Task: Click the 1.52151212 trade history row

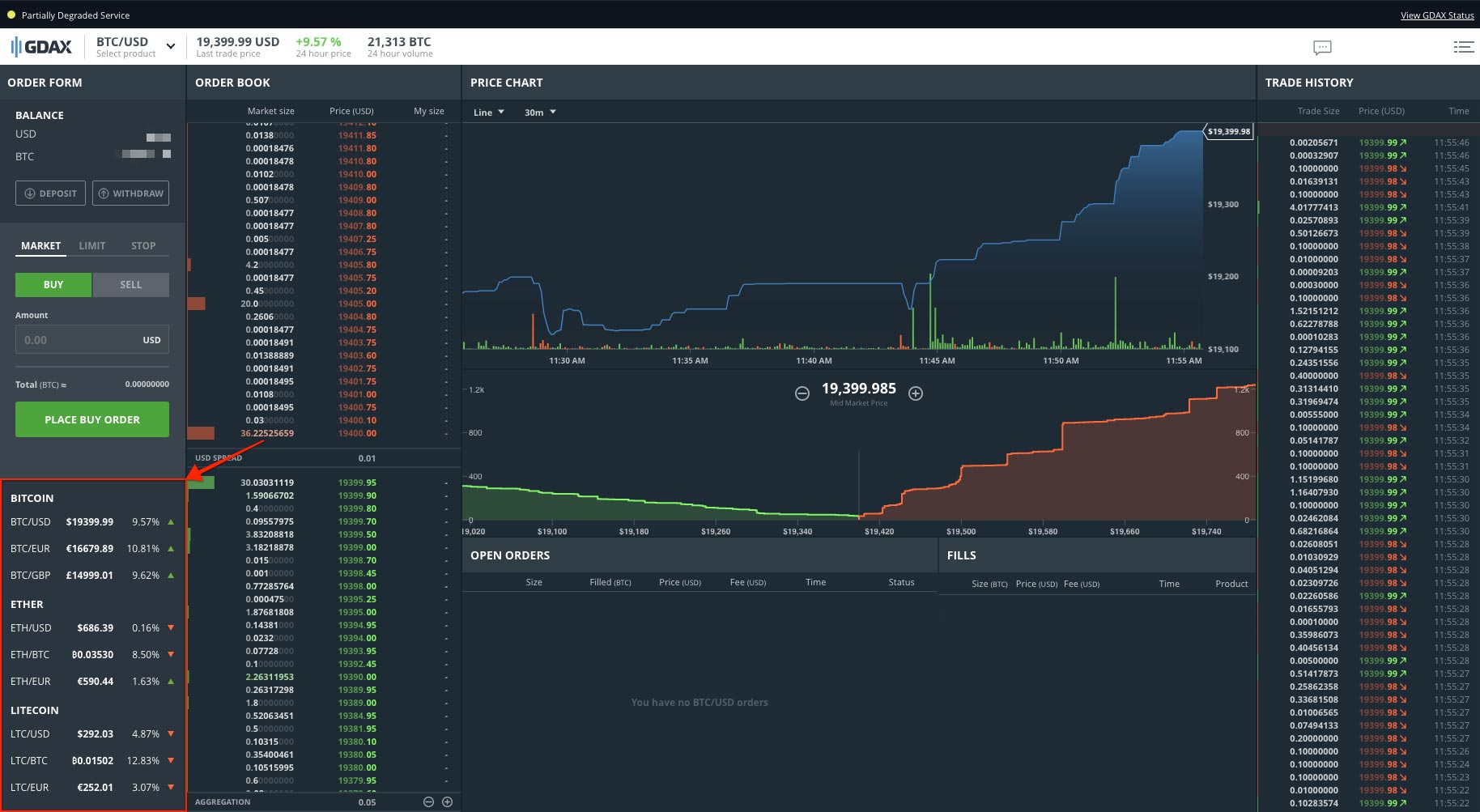Action: [1368, 311]
